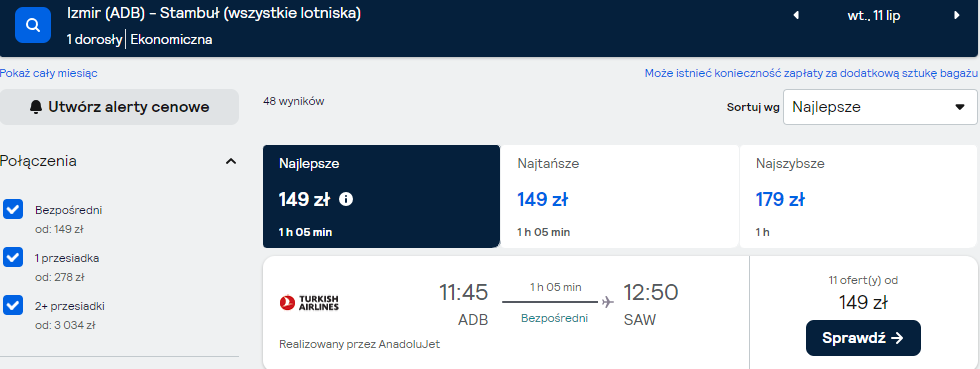Click the Sprawdź button
The image size is (980, 369).
863,338
